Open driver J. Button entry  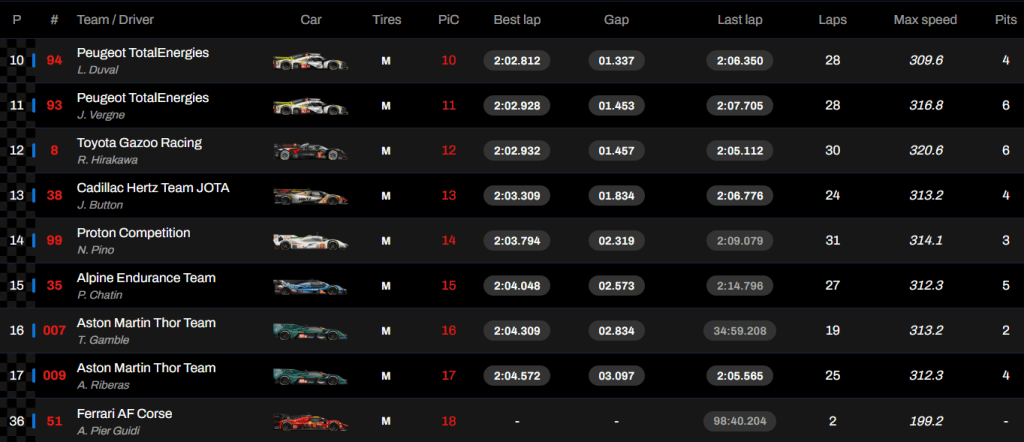coord(100,205)
